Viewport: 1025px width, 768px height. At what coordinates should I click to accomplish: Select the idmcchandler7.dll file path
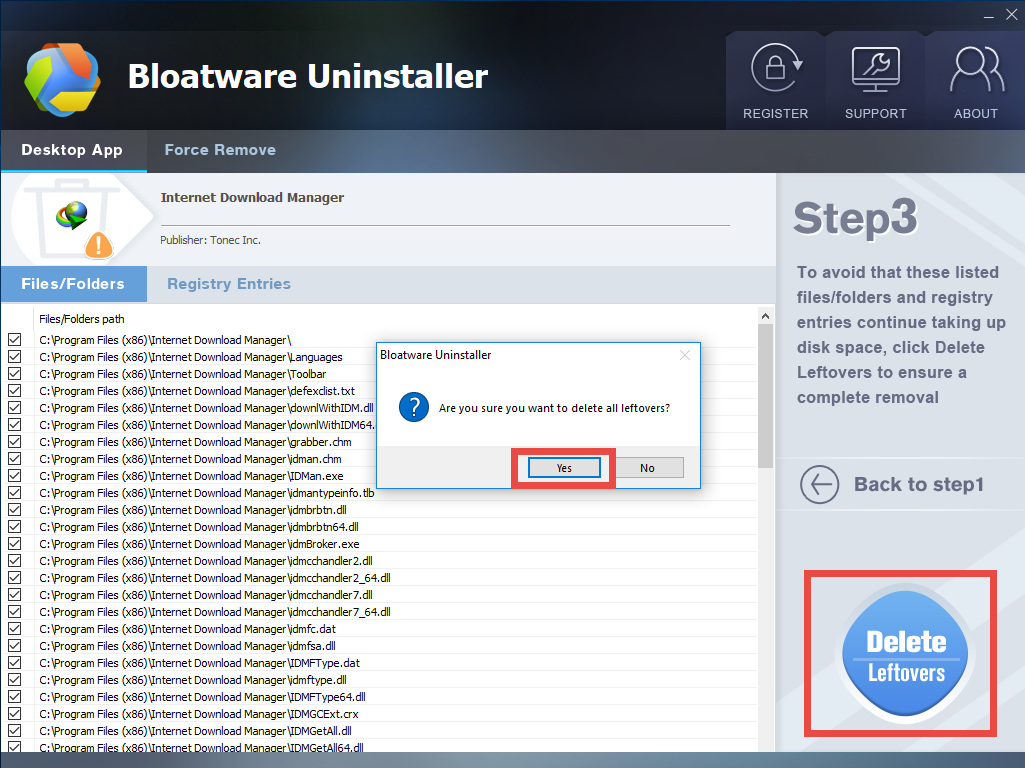(x=206, y=595)
